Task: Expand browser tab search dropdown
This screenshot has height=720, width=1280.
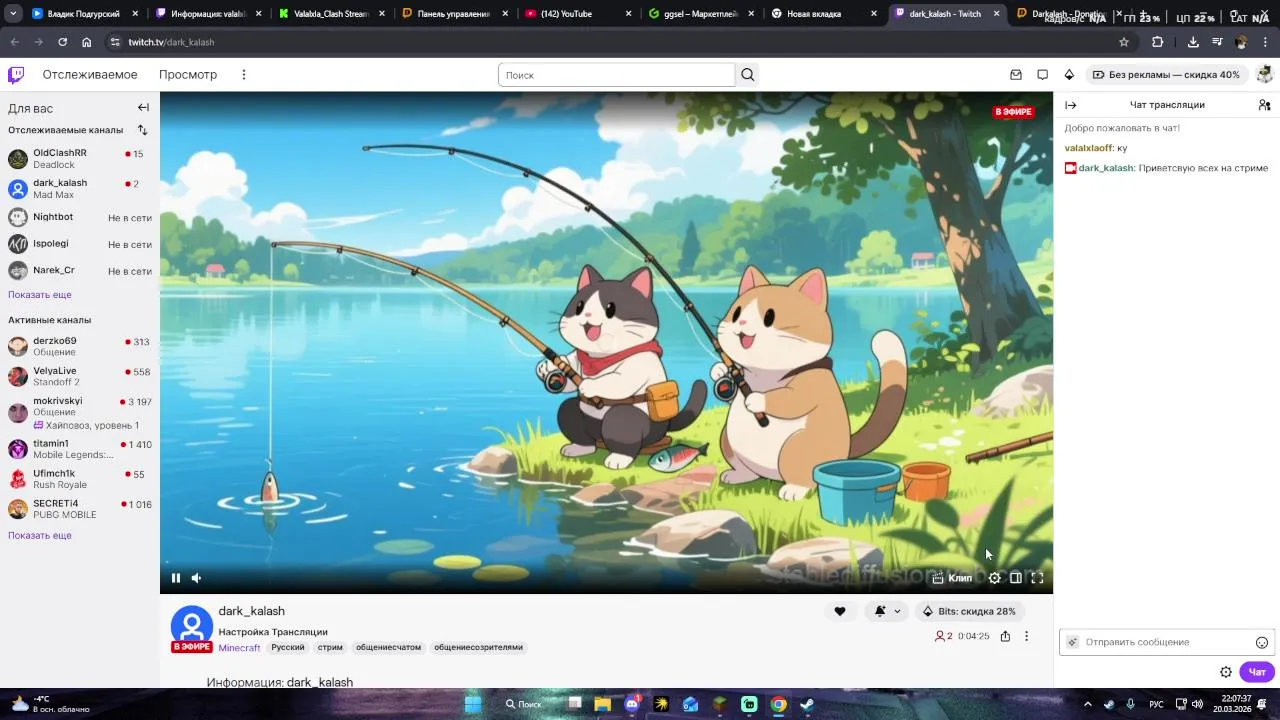Action: 13,14
